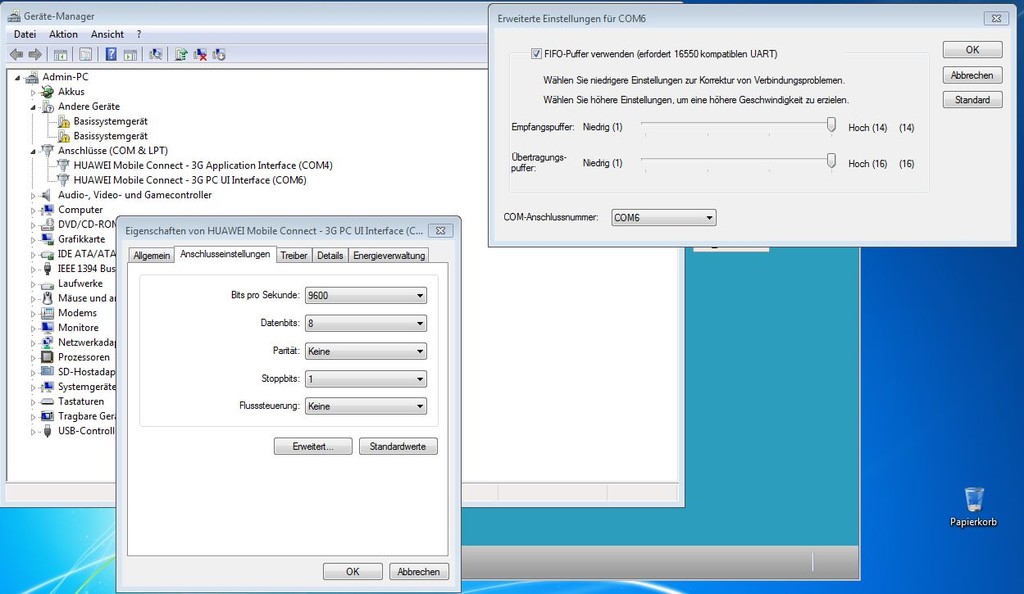
Task: Click Abbrechen in the Eigenschaften dialog
Action: 419,572
